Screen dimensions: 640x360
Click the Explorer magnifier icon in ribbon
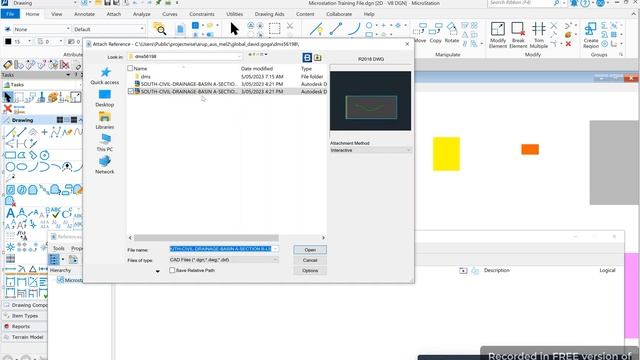tap(160, 29)
